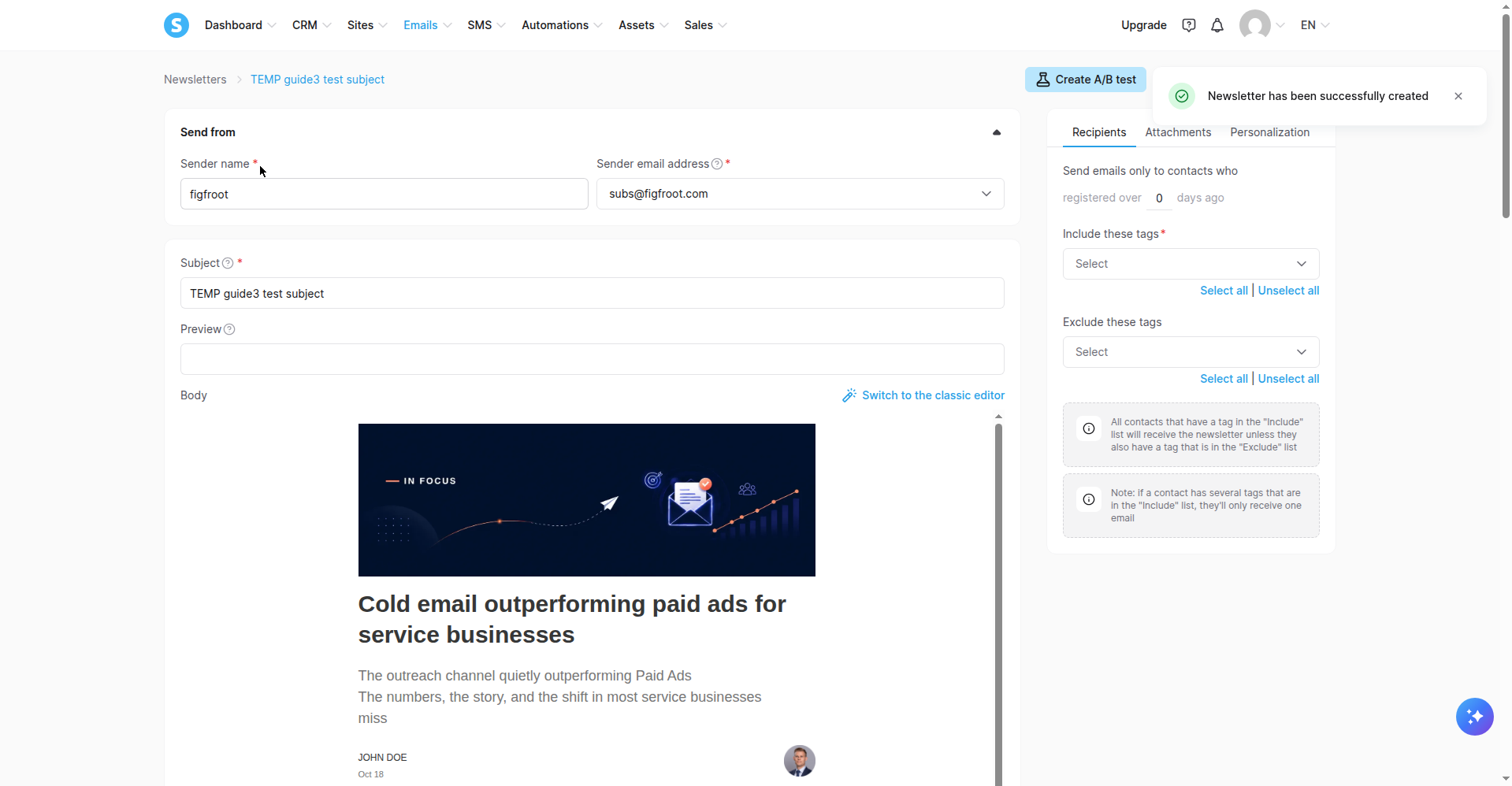The width and height of the screenshot is (1512, 786).
Task: Click the Systeme.io S logo
Action: [176, 25]
